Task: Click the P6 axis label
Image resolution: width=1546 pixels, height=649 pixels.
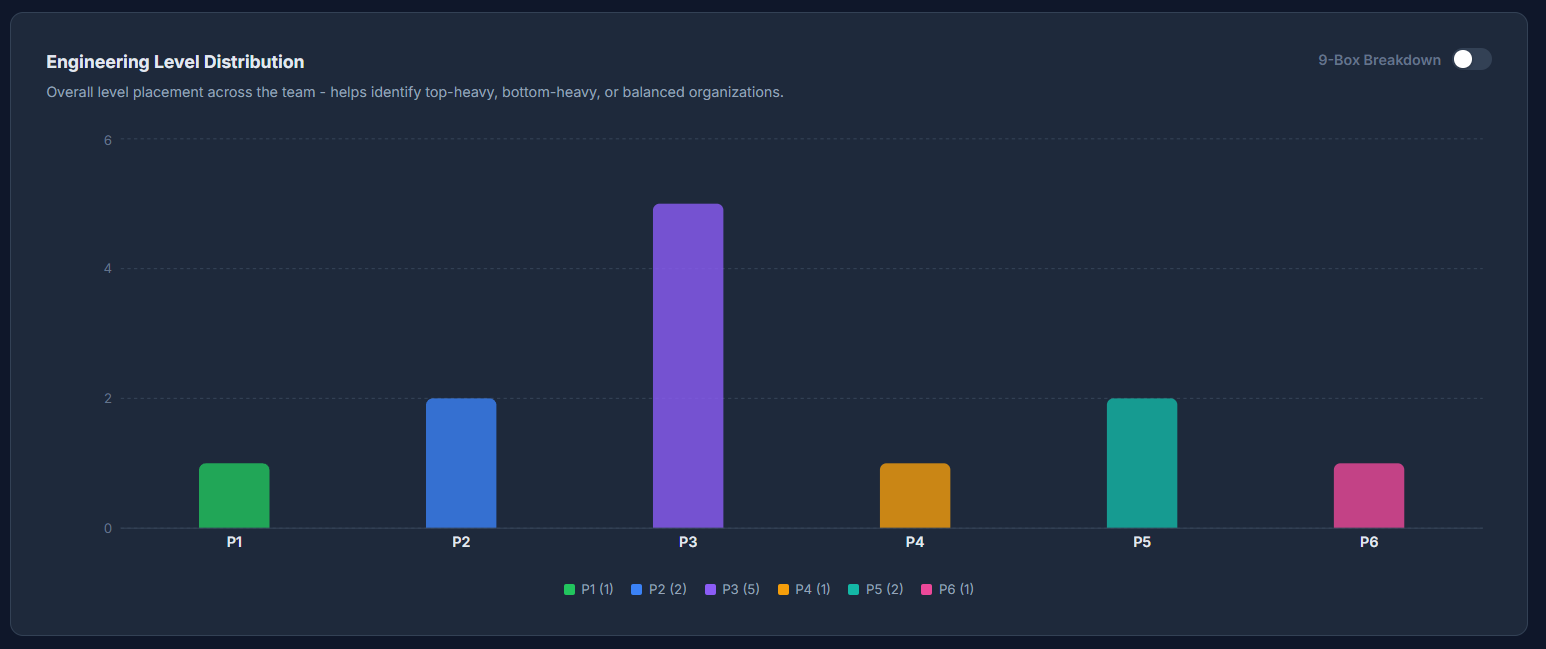Action: [1368, 542]
